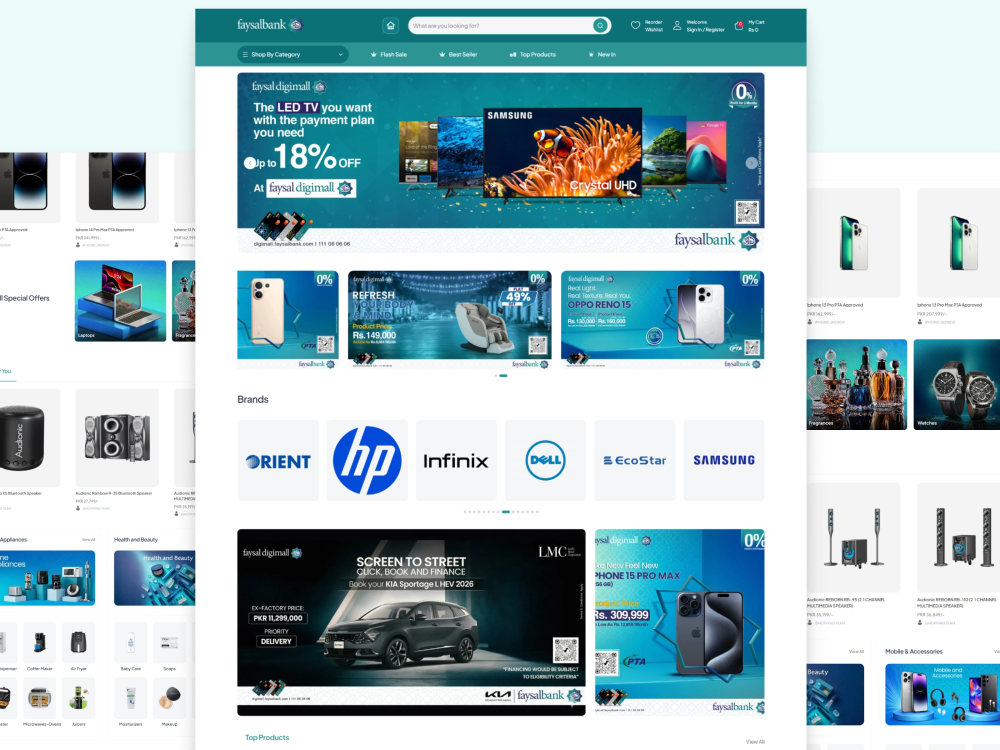Expand the Shop By Category dropdown
This screenshot has height=750, width=1000.
click(293, 55)
